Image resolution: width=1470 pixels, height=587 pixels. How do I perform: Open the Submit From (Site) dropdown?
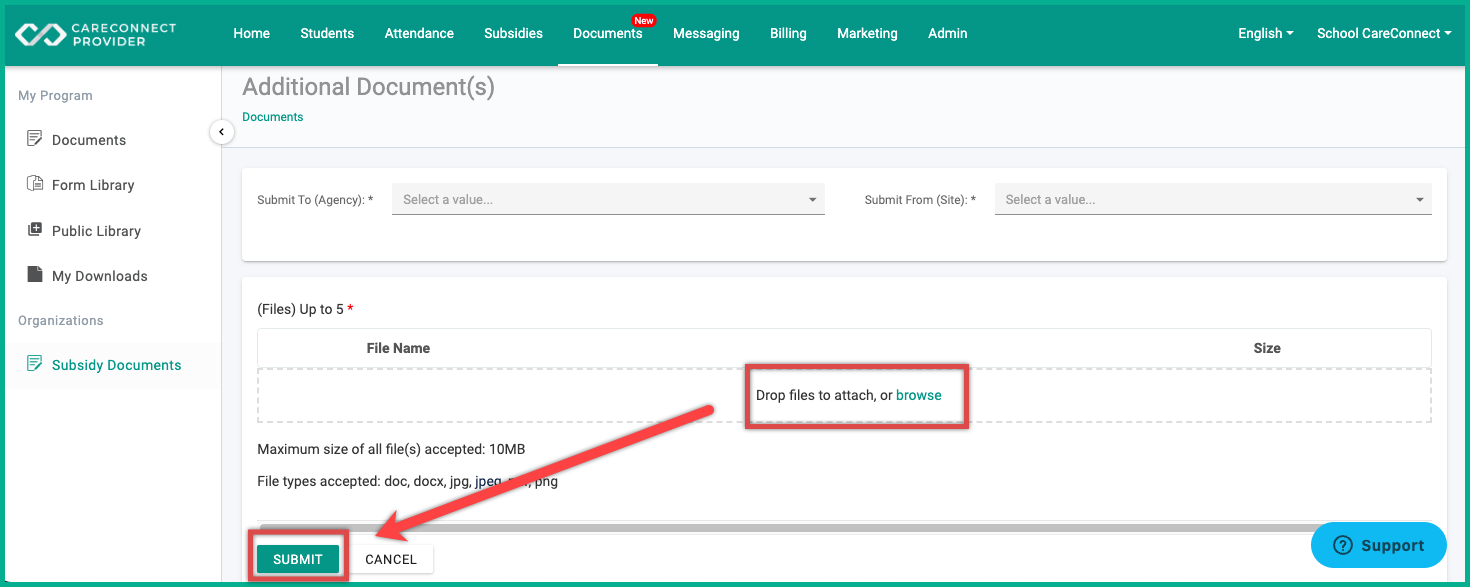click(x=1213, y=199)
